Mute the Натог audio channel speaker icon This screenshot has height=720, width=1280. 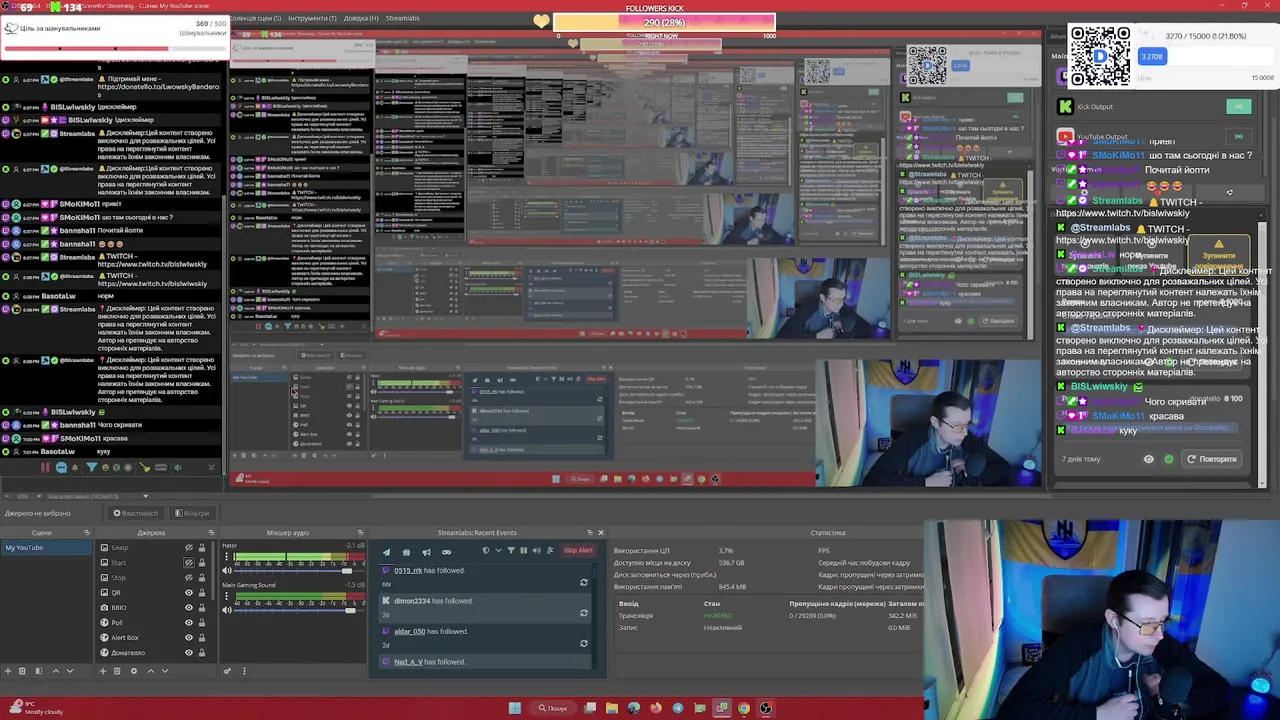tap(227, 571)
